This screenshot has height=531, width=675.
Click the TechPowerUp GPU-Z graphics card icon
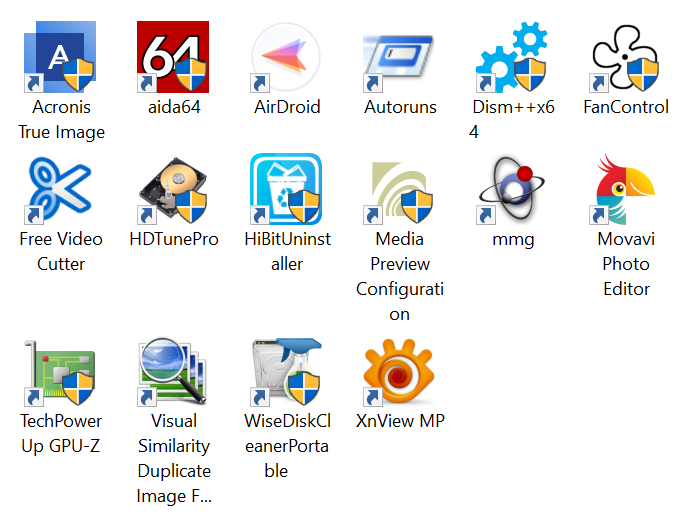[60, 371]
